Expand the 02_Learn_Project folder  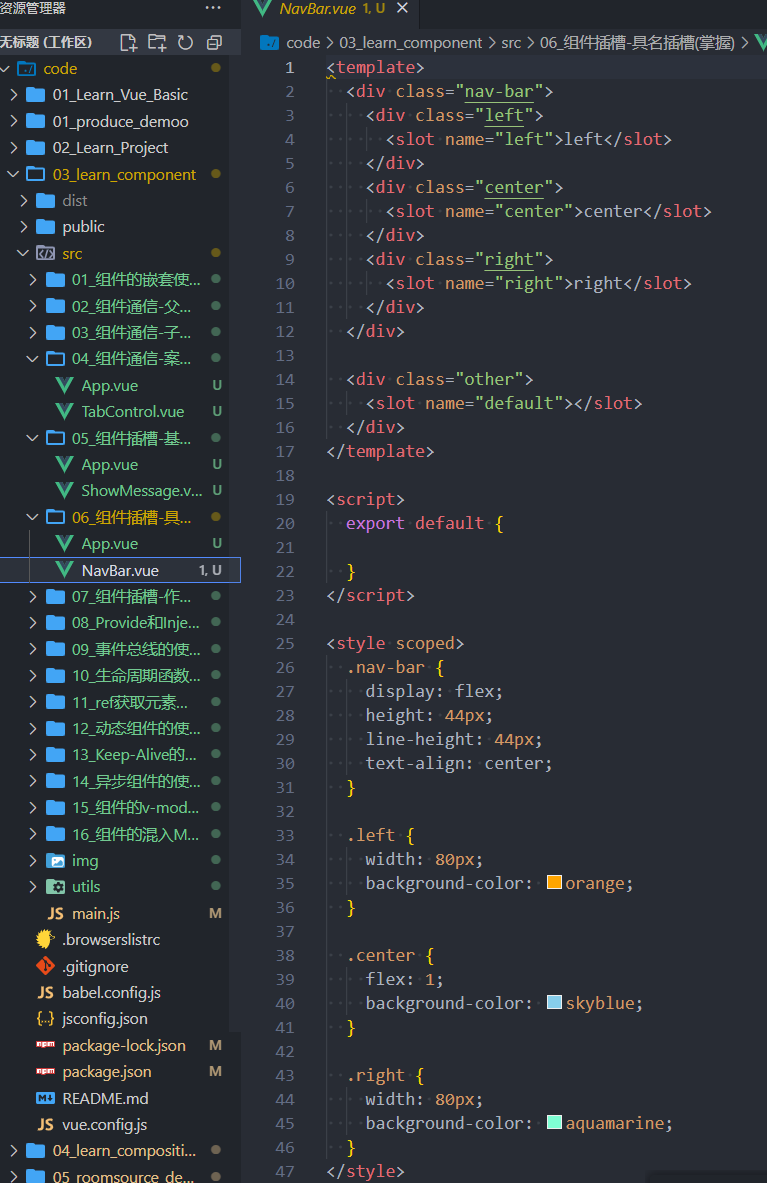(14, 147)
